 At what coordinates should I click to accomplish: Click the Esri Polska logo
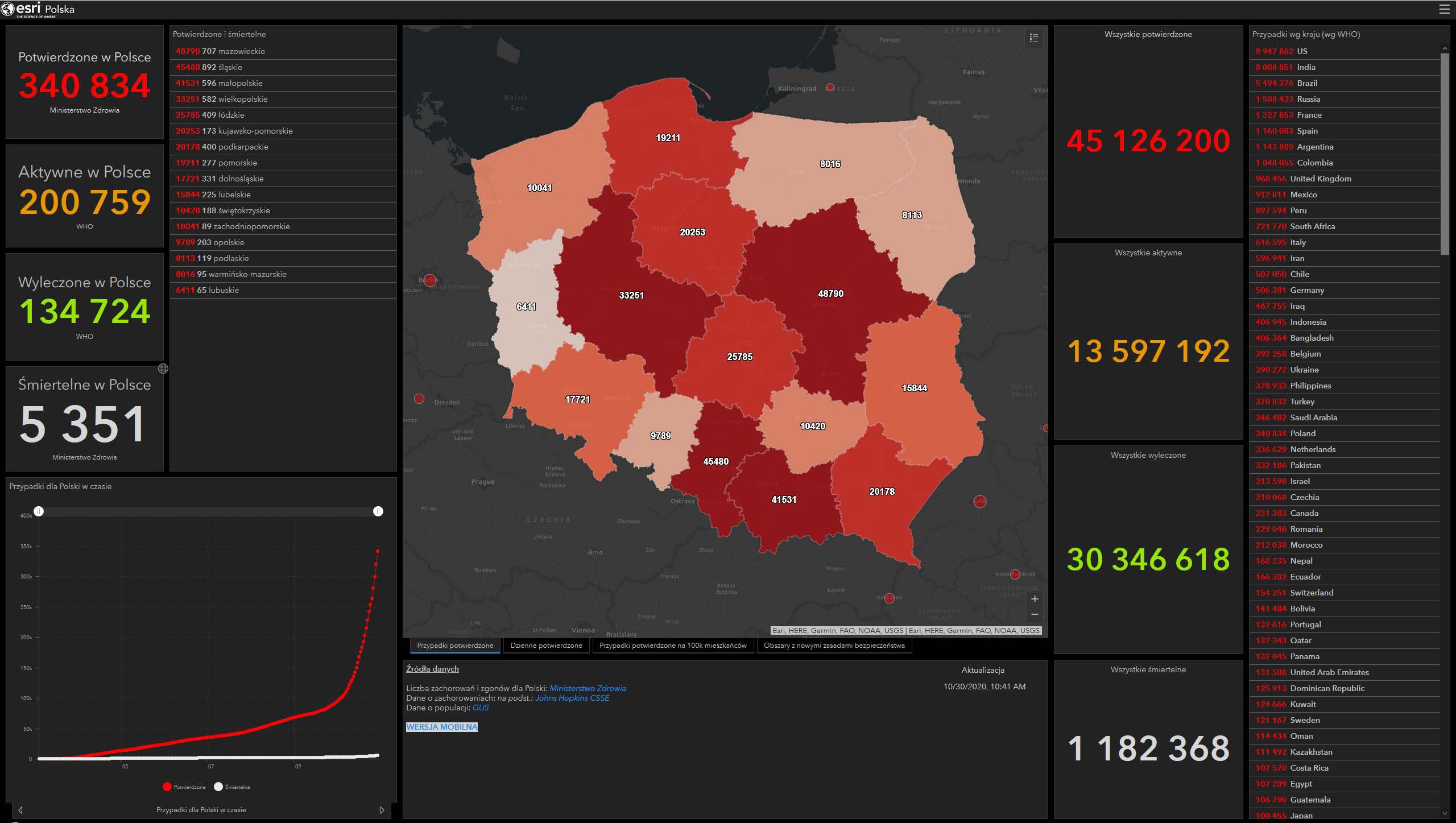tap(38, 9)
